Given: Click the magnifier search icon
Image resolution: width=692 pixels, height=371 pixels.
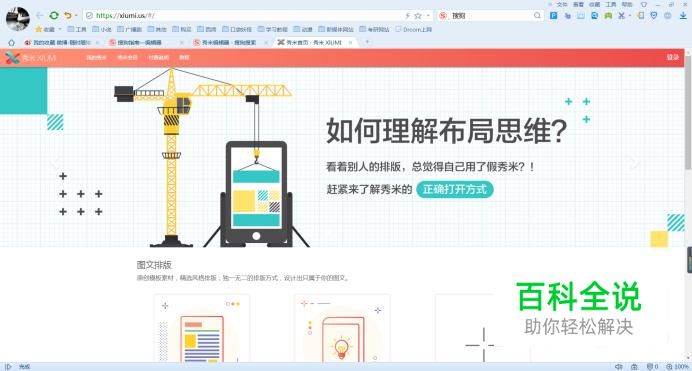Looking at the screenshot, I should [x=537, y=15].
